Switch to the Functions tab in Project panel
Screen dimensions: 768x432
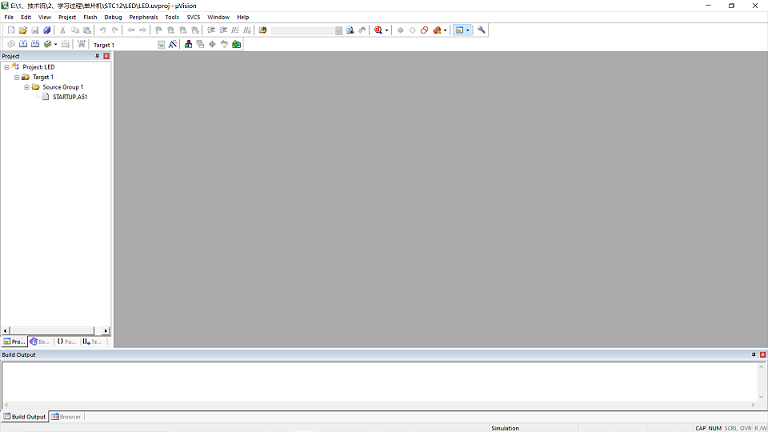click(x=67, y=341)
